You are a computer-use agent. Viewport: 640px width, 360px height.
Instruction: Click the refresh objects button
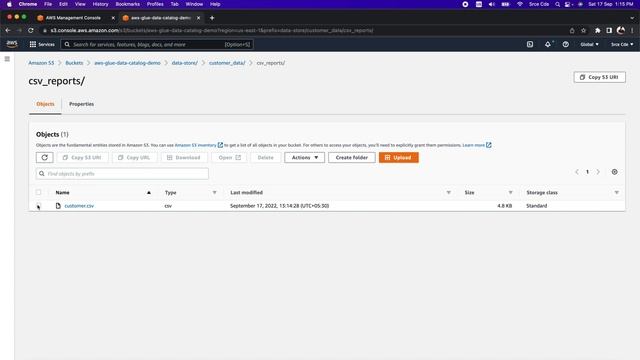click(x=44, y=158)
